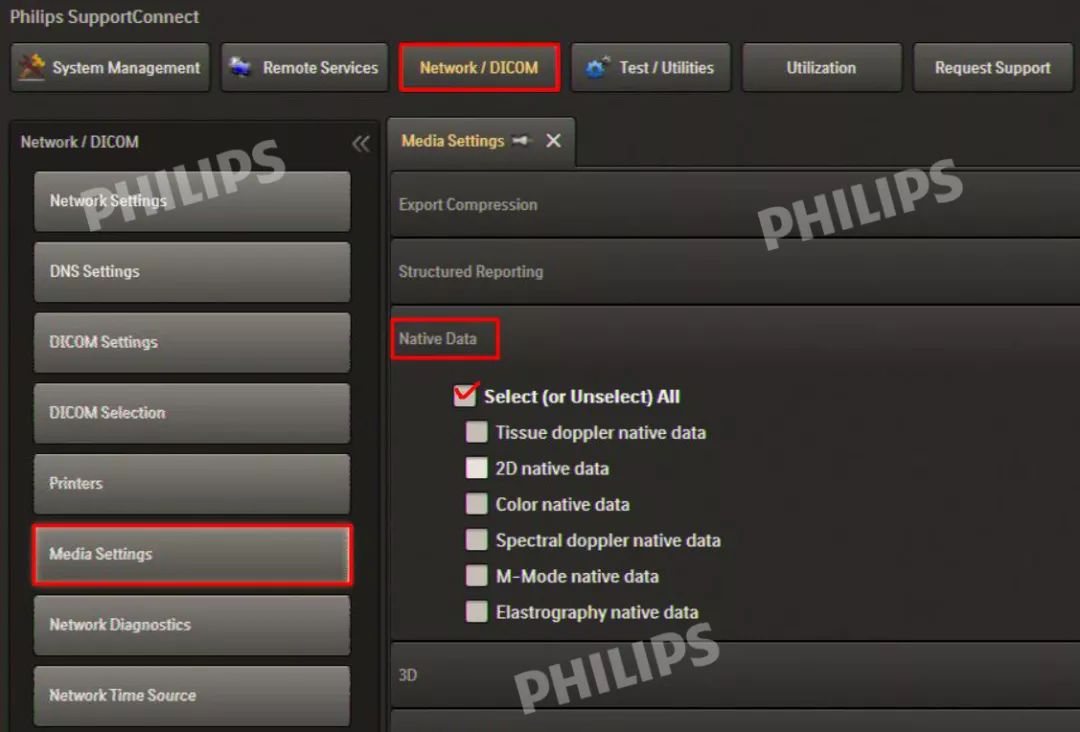Open the Test / Utilities section
This screenshot has width=1080, height=732.
651,67
